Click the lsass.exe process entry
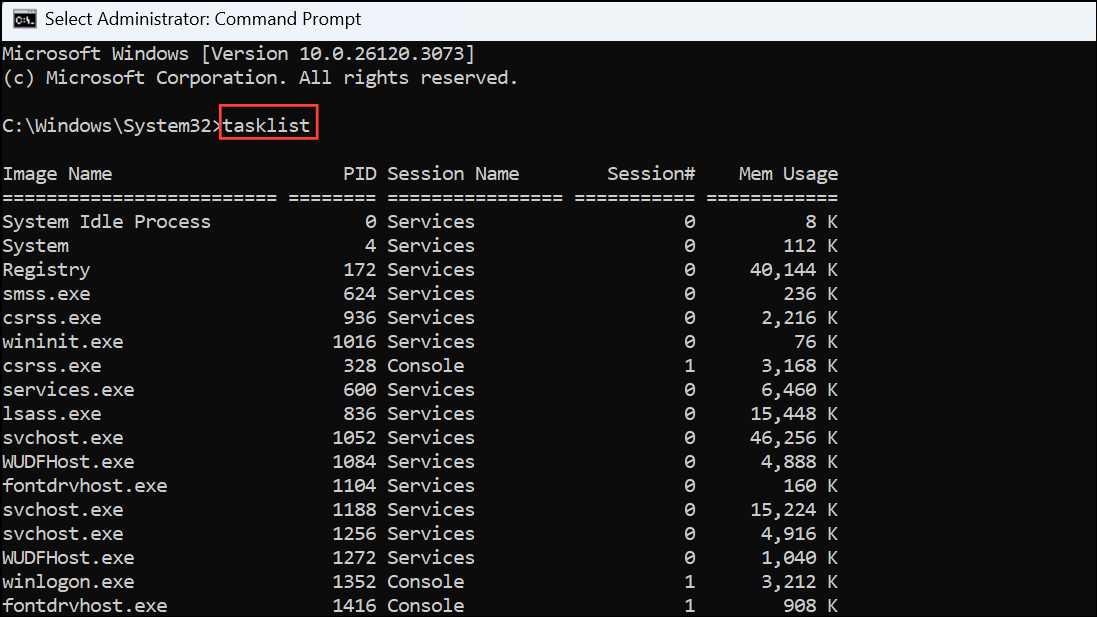 click(x=52, y=413)
